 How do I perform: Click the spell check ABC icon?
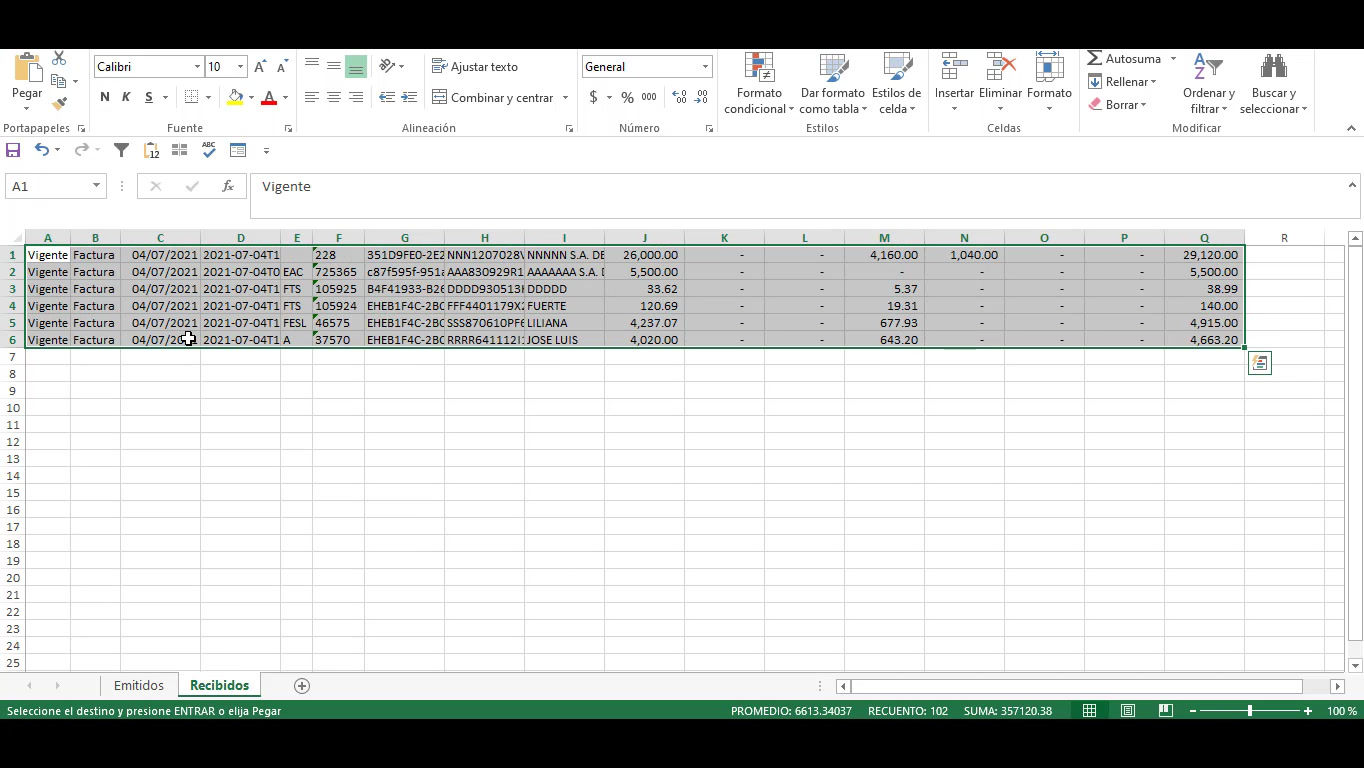(209, 150)
